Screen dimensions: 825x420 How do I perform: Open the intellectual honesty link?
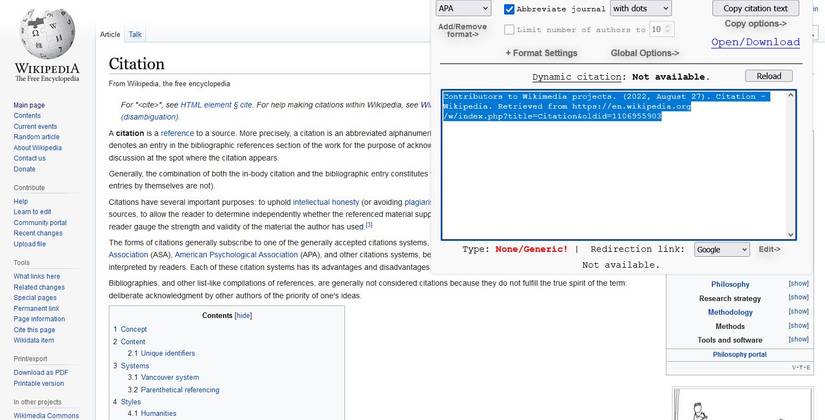[326, 202]
